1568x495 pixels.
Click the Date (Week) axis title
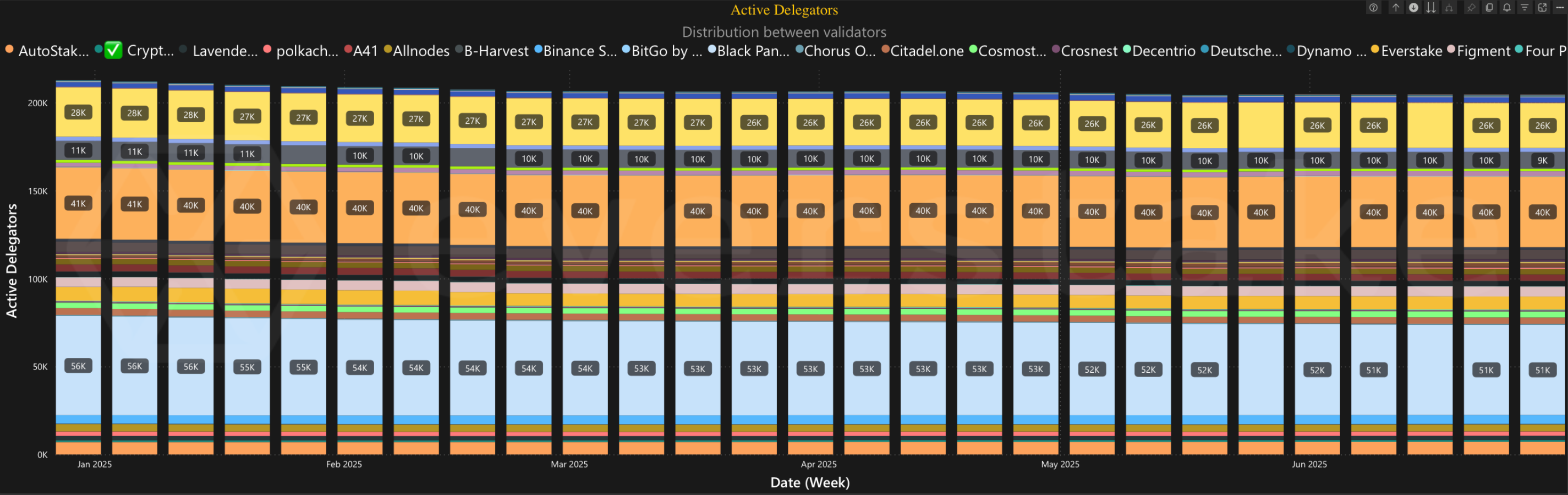(809, 482)
